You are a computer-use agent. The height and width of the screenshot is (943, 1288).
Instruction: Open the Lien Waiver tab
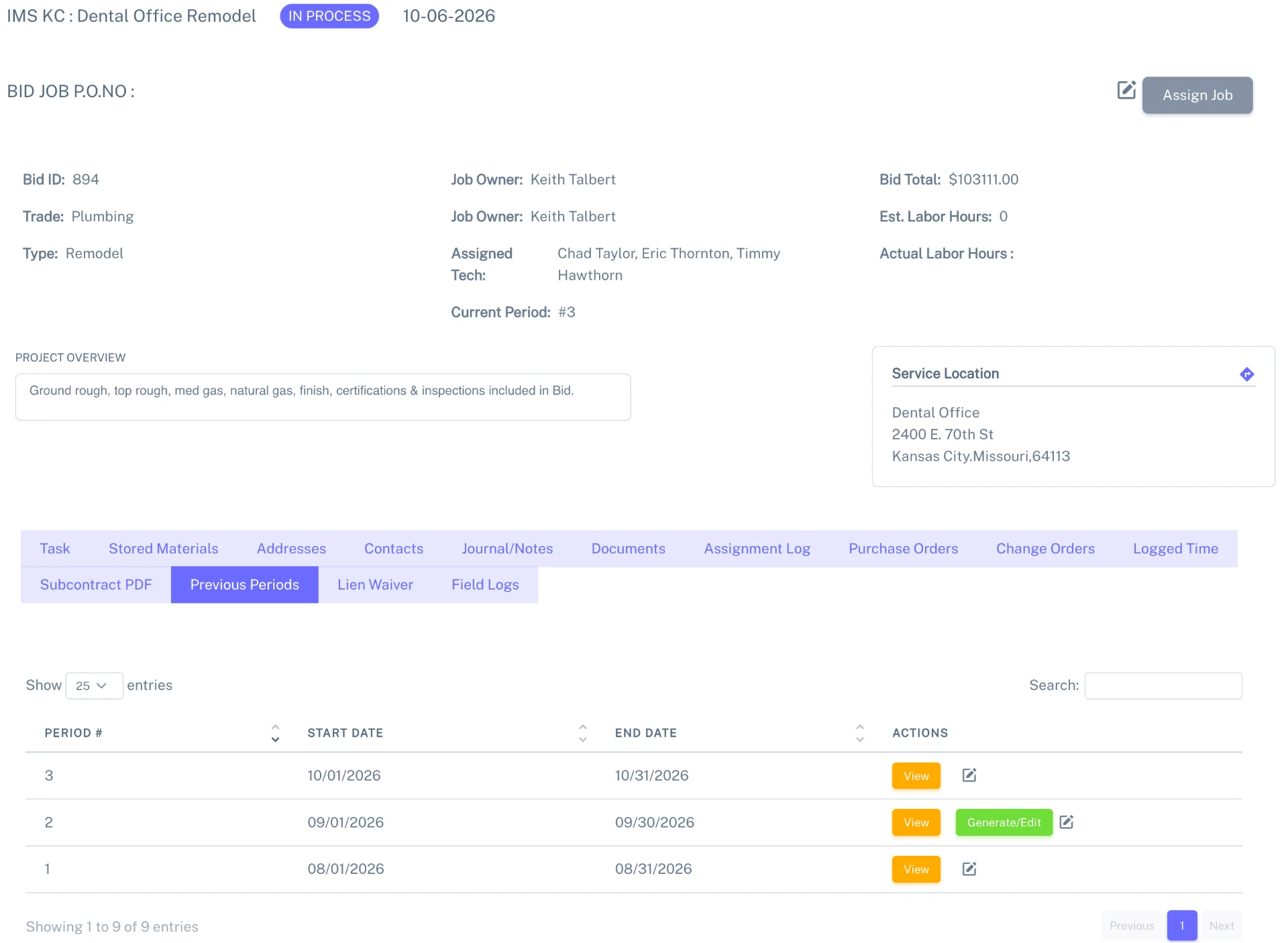click(376, 585)
